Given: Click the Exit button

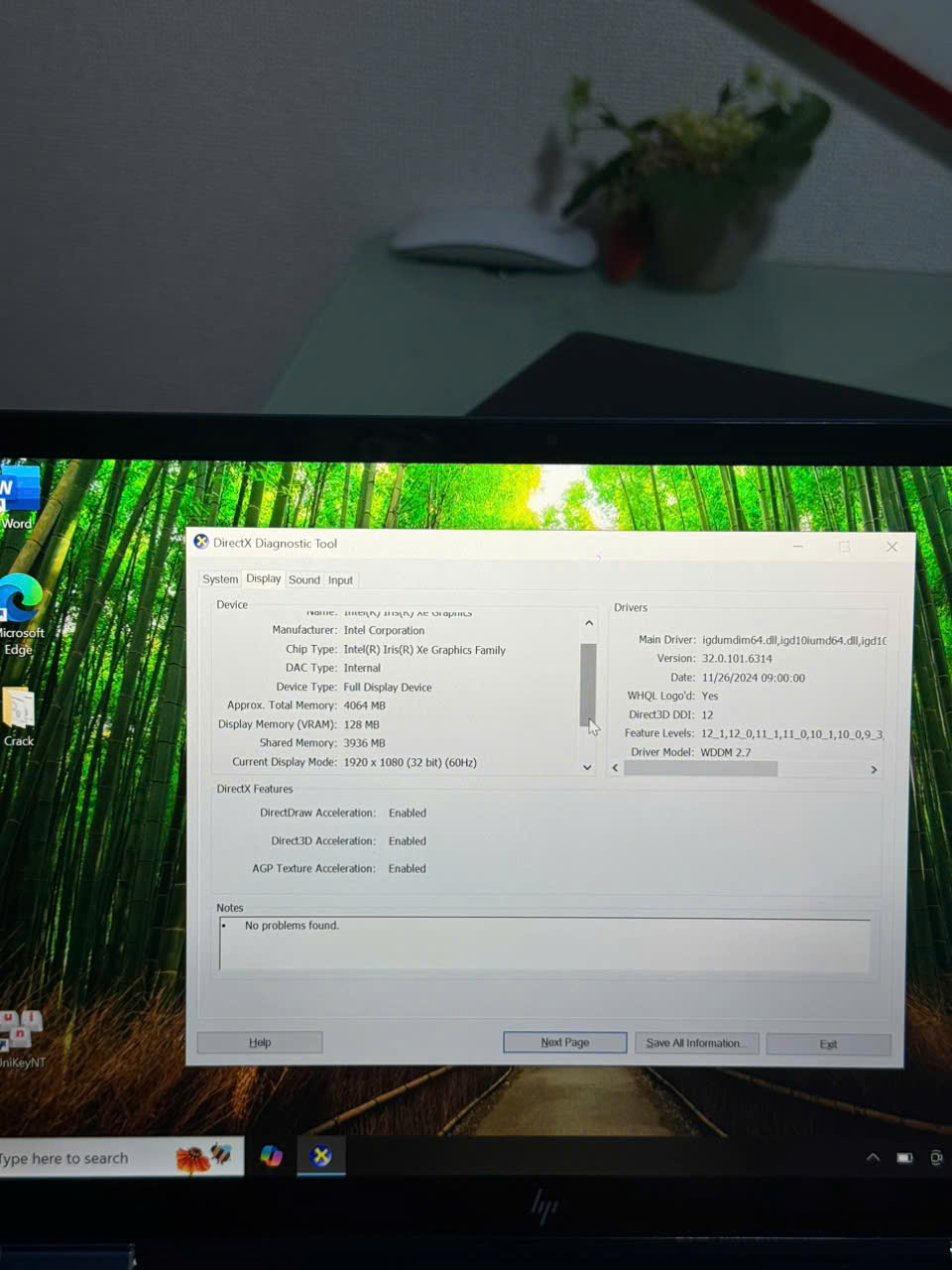Looking at the screenshot, I should click(x=828, y=1044).
